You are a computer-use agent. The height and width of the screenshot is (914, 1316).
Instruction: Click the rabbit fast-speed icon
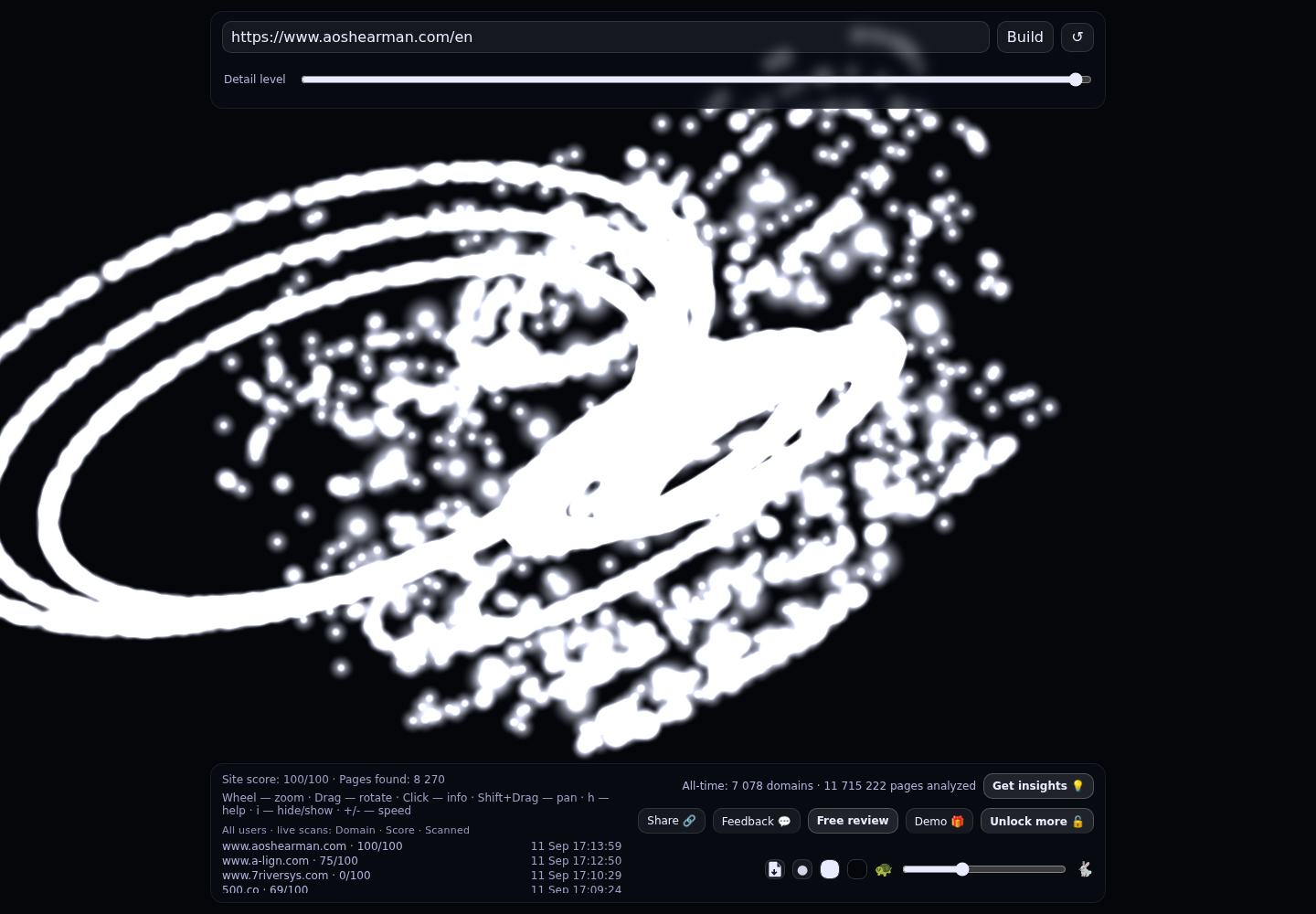[x=1085, y=869]
